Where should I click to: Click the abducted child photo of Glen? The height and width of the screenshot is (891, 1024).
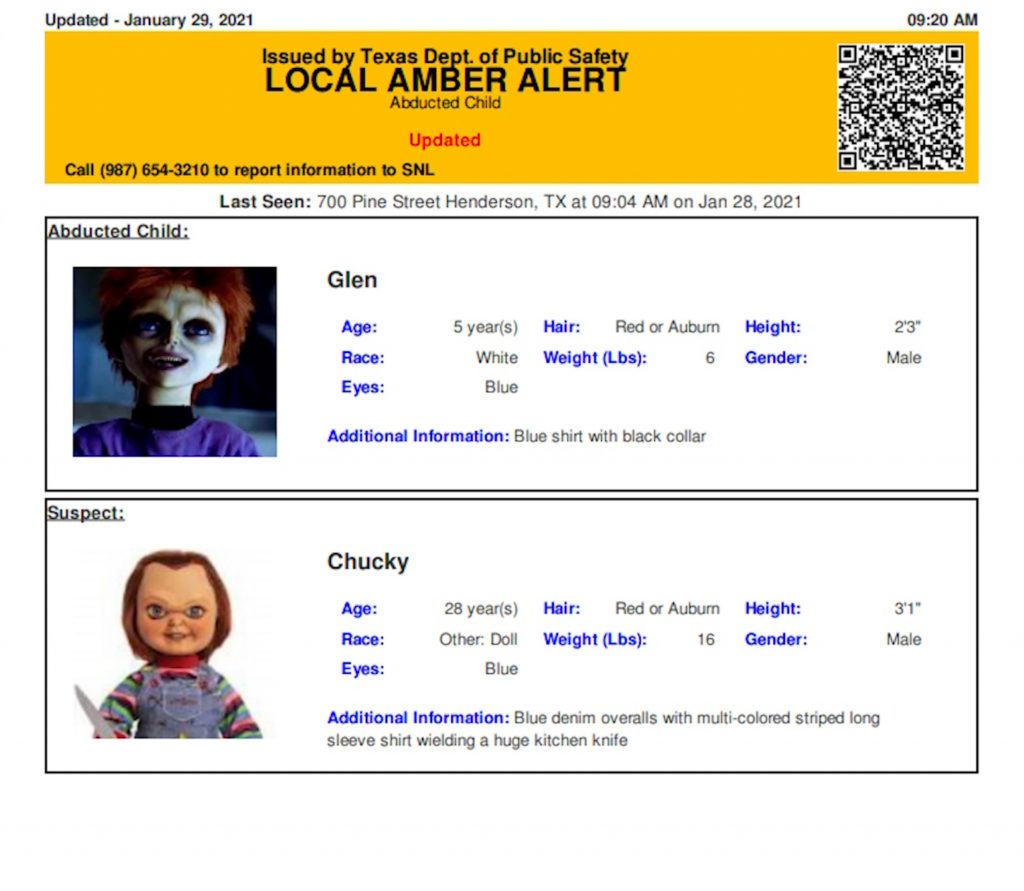click(175, 361)
